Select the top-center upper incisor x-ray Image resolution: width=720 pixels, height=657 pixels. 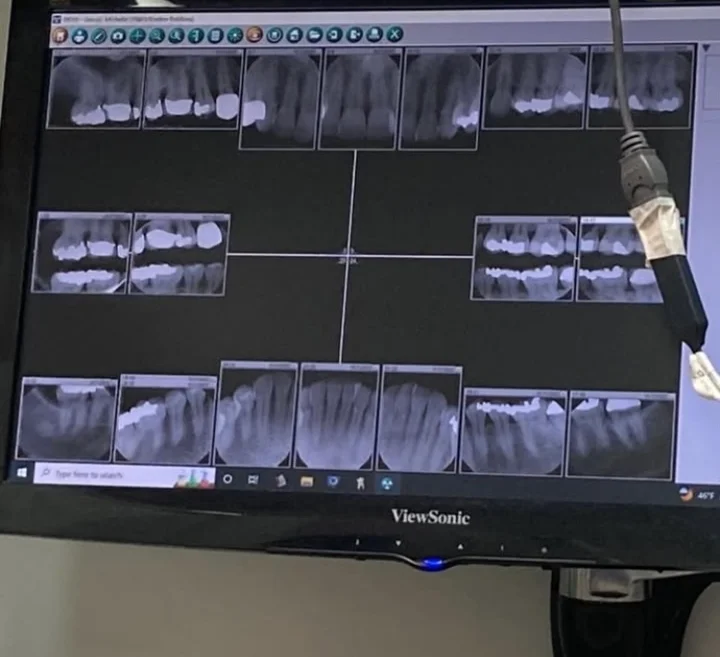pyautogui.click(x=358, y=100)
